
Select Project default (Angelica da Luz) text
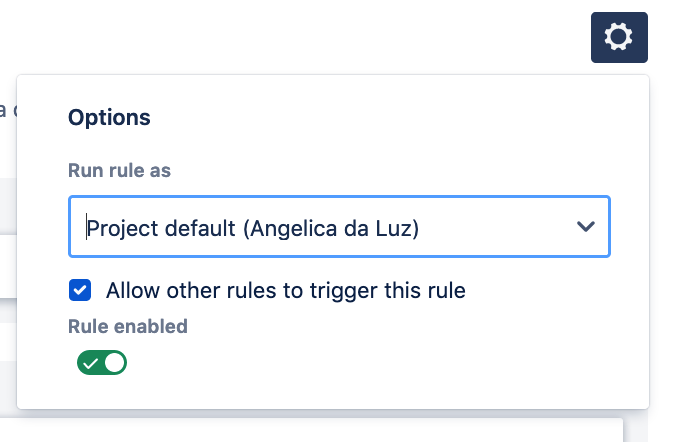point(253,229)
